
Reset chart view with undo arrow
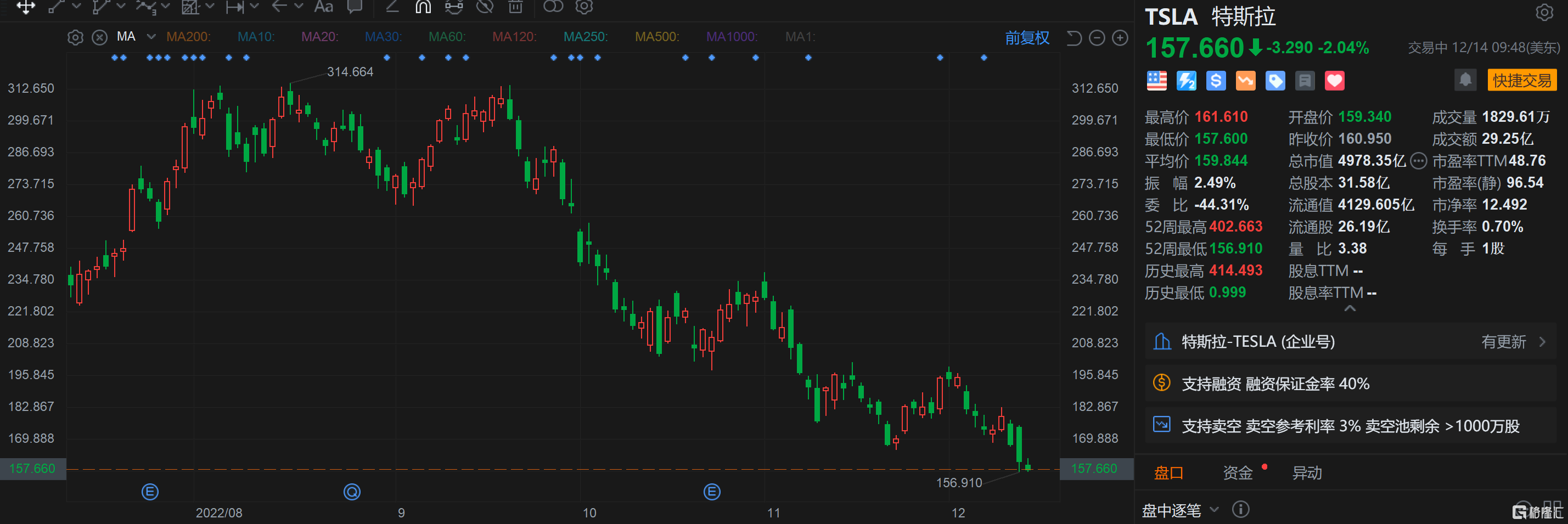(x=1074, y=38)
